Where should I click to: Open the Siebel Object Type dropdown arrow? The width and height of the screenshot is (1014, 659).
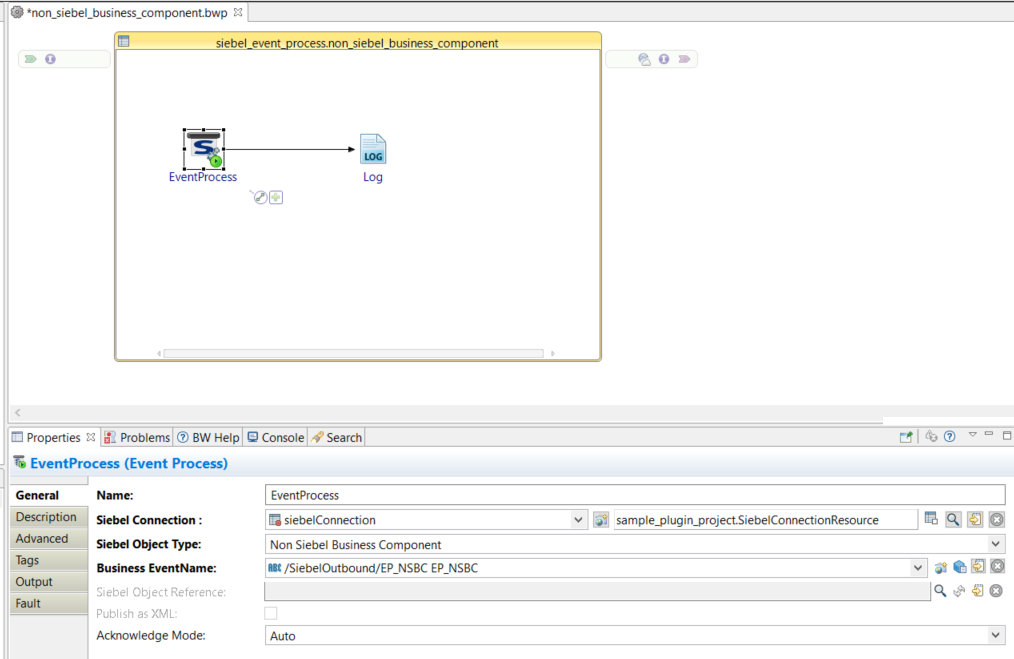coord(995,544)
